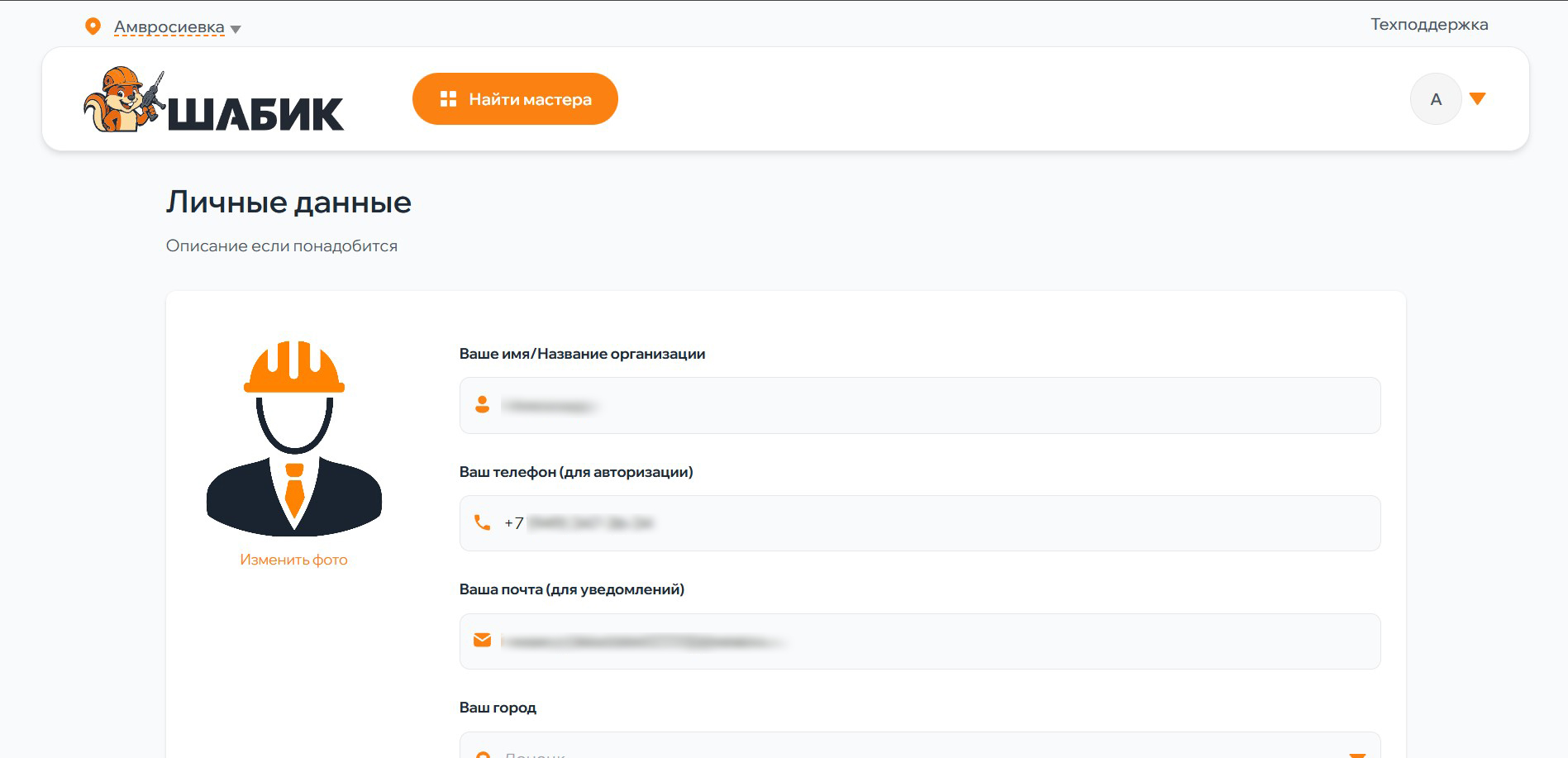
Task: Click the gray arrow beside Амвросиевка
Action: 236,29
